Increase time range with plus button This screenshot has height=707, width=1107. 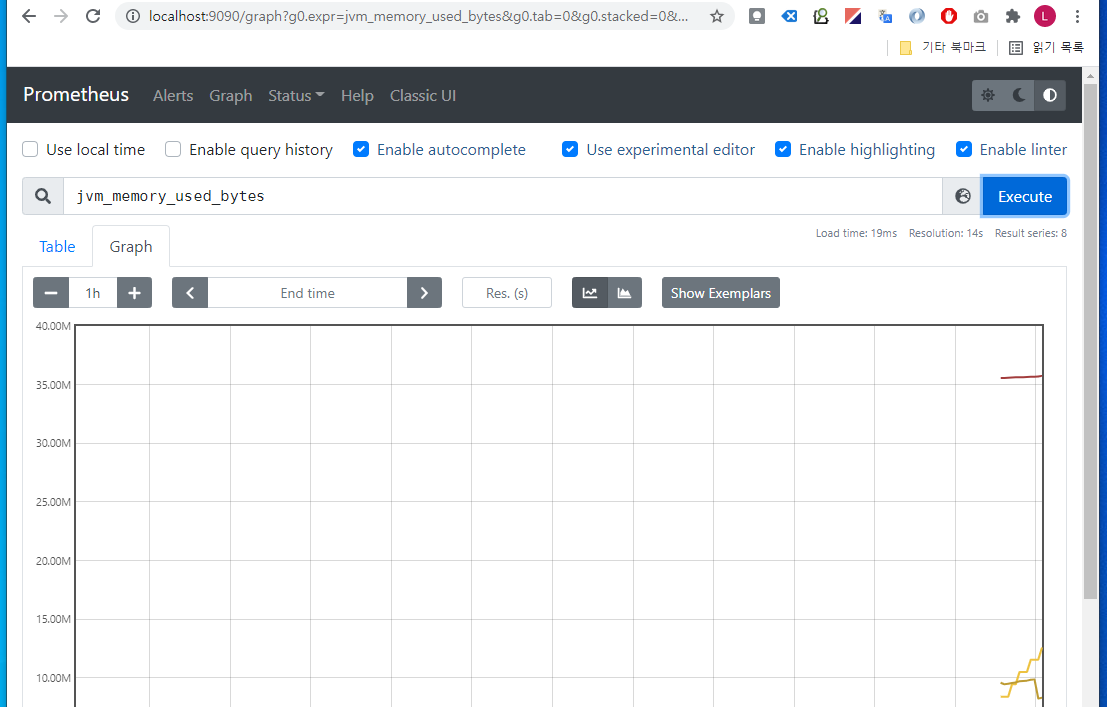click(134, 293)
